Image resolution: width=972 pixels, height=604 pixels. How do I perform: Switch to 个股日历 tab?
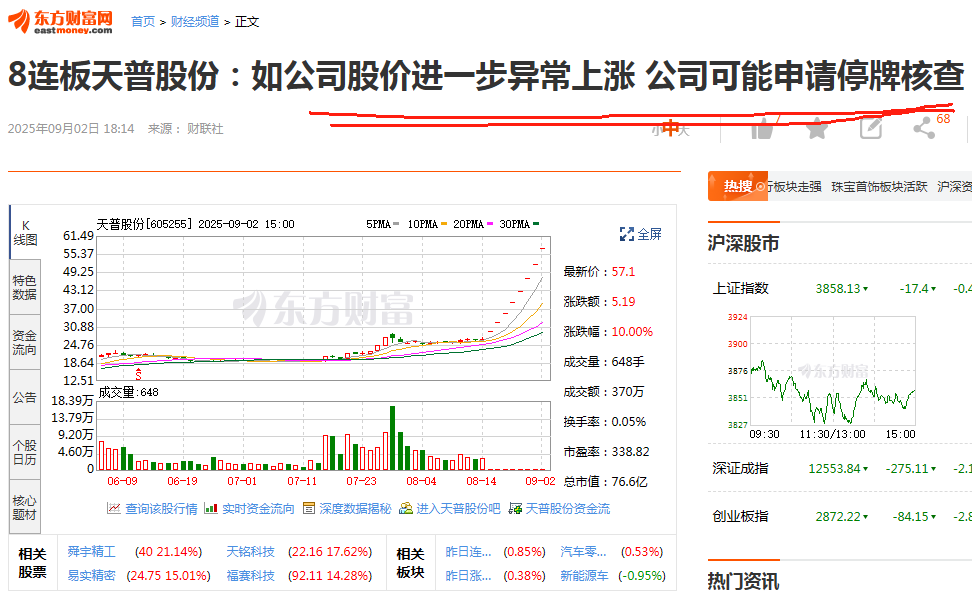pyautogui.click(x=25, y=452)
